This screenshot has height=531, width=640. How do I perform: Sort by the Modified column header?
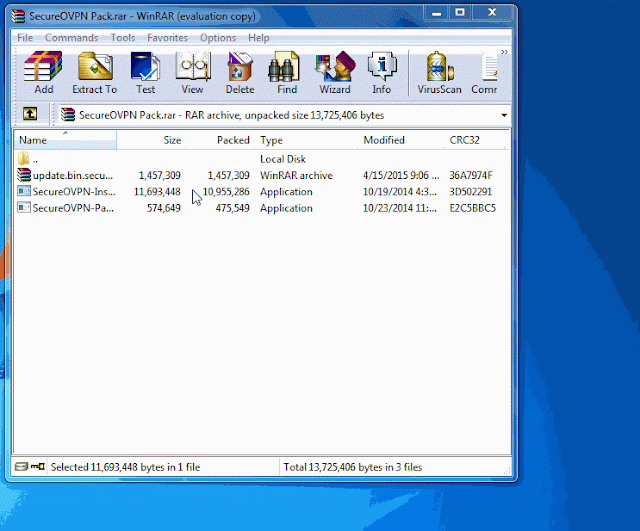tap(401, 140)
